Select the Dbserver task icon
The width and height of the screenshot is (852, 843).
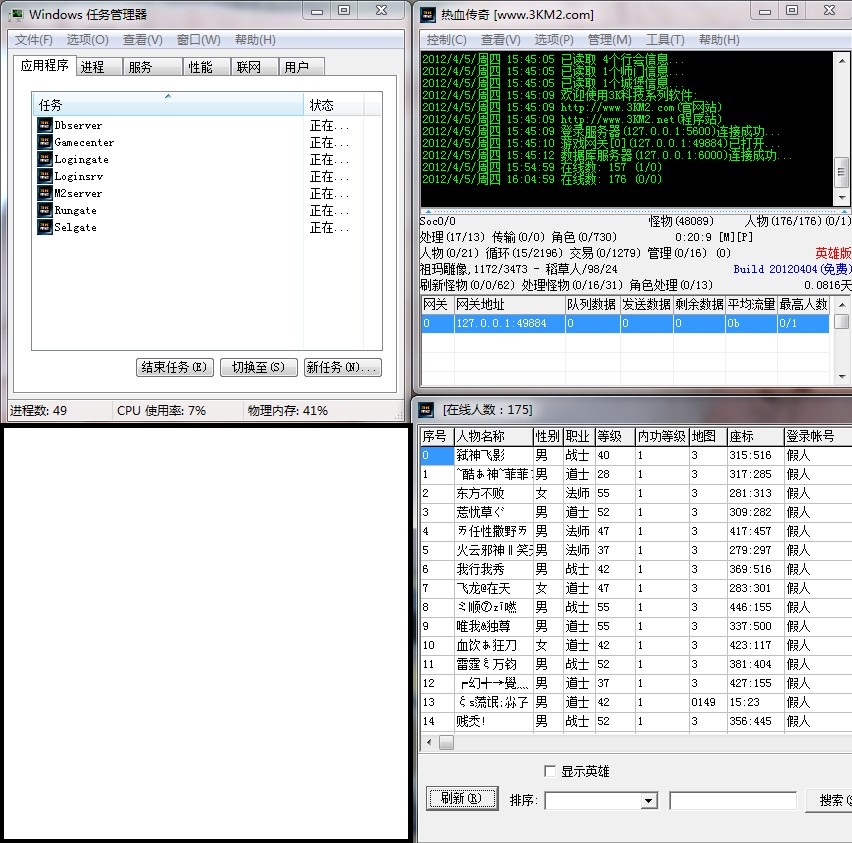tap(45, 125)
